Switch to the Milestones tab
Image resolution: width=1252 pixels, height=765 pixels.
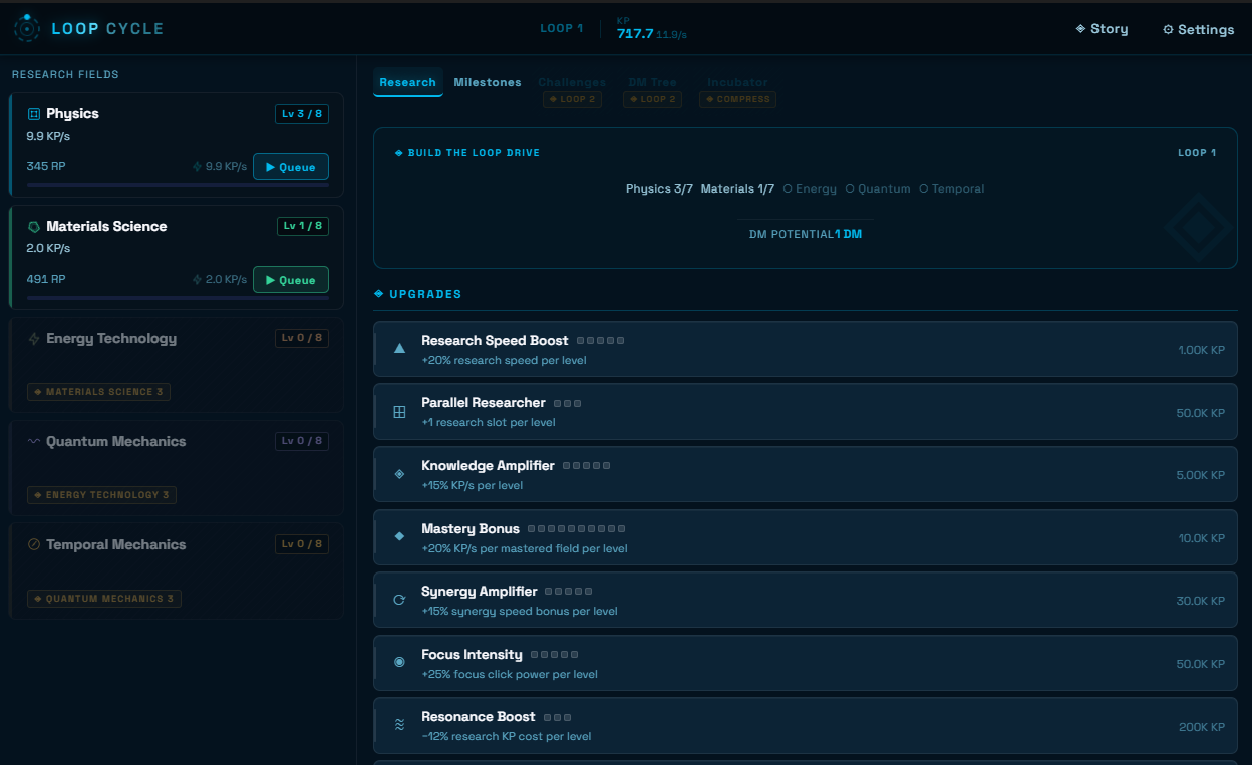click(487, 82)
